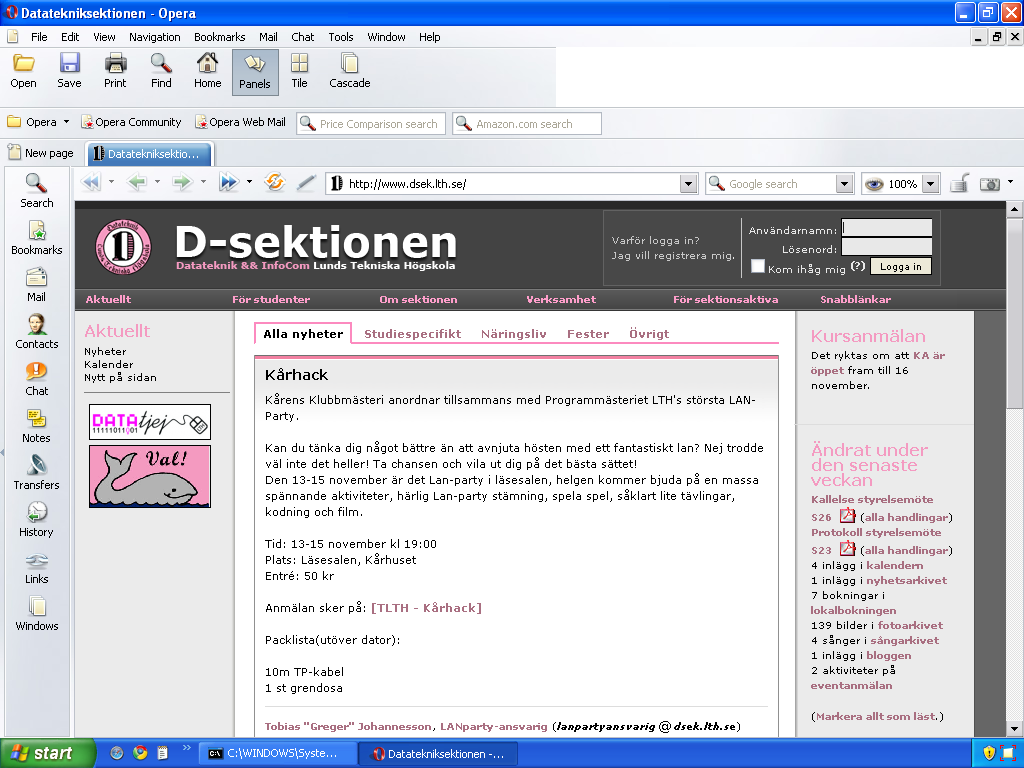Click in the Lösenord password field
Image resolution: width=1024 pixels, height=768 pixels.
886,247
